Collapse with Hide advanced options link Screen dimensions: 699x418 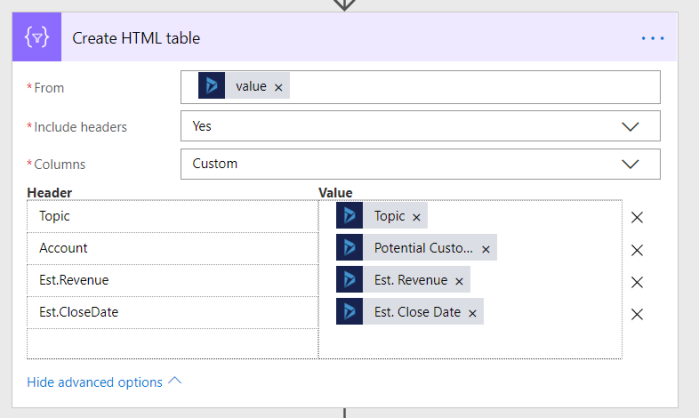tap(104, 382)
